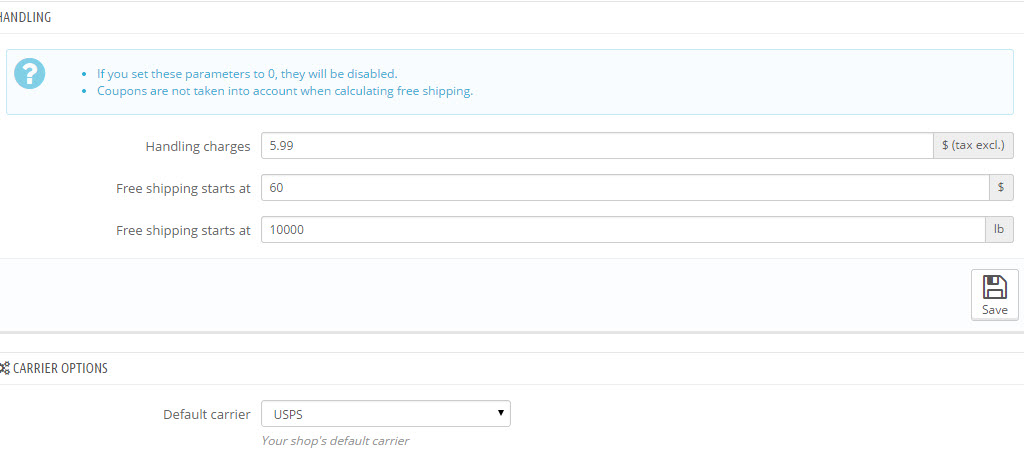This screenshot has height=466, width=1024.
Task: Click the "$ (tax excl.)" suffix label
Action: click(x=974, y=146)
